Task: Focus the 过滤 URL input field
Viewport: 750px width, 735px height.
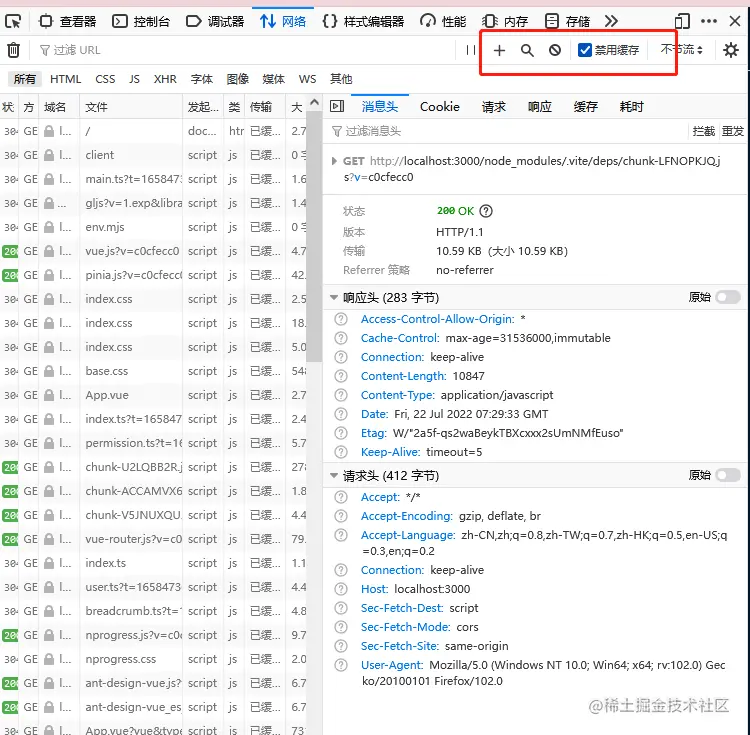Action: [244, 50]
